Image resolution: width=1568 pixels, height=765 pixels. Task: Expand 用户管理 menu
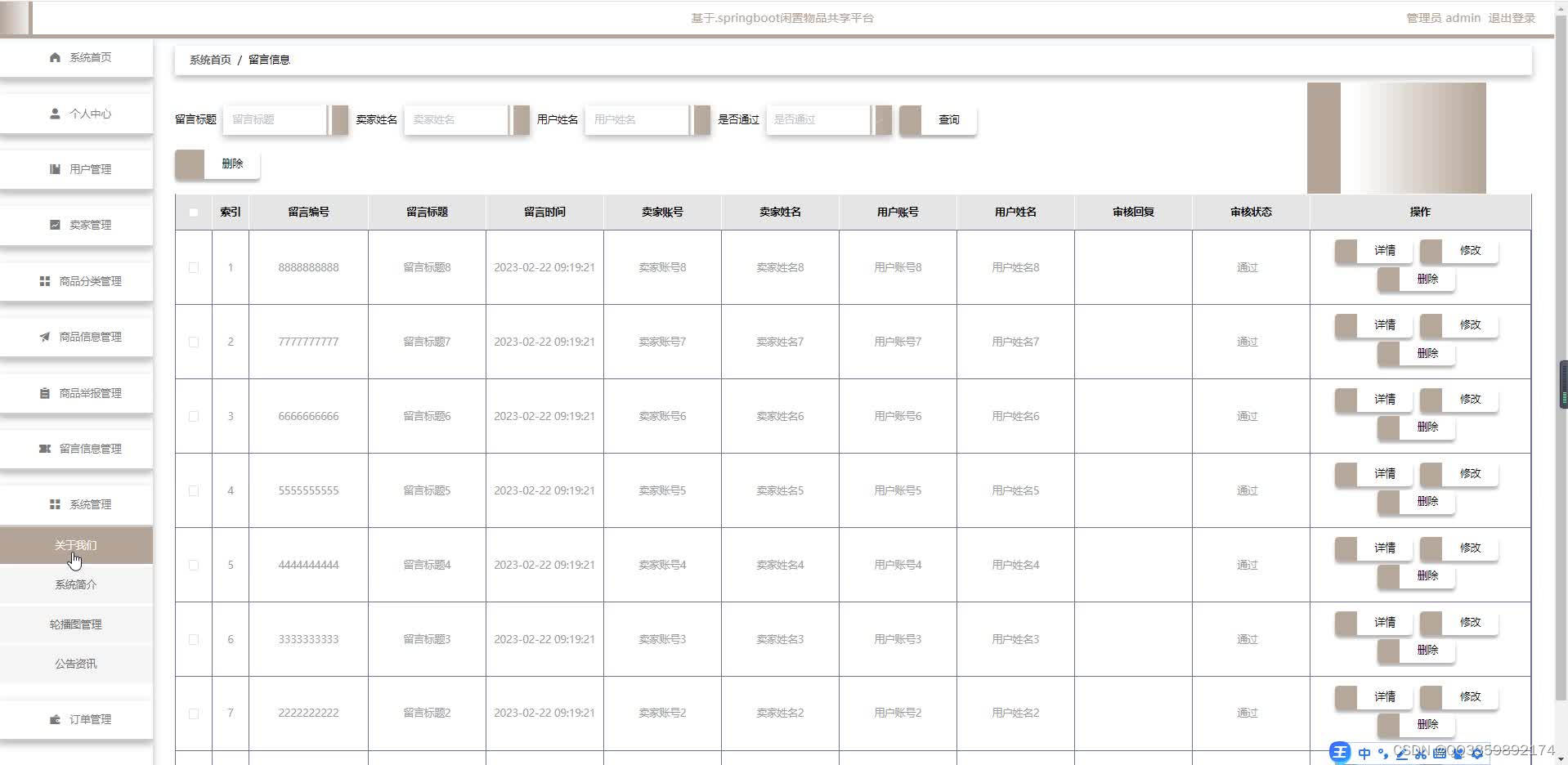76,169
